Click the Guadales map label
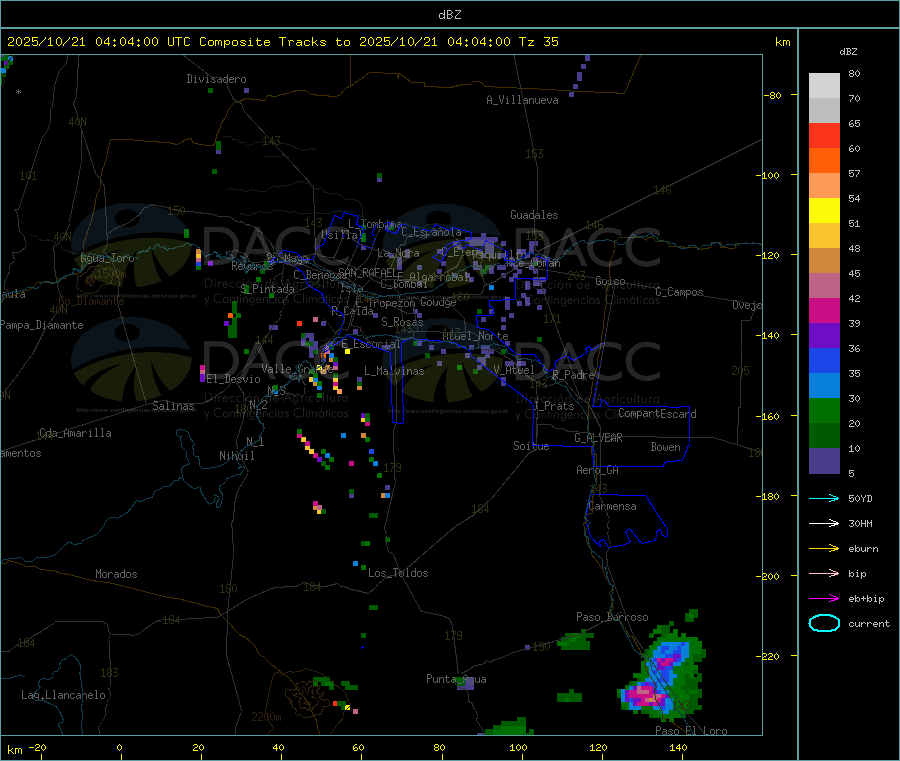This screenshot has height=761, width=900. [x=534, y=215]
